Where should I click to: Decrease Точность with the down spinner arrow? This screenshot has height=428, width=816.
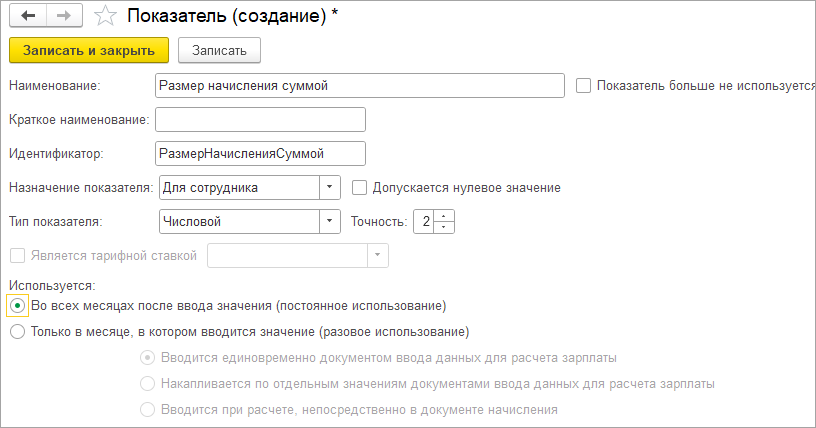coord(443,227)
